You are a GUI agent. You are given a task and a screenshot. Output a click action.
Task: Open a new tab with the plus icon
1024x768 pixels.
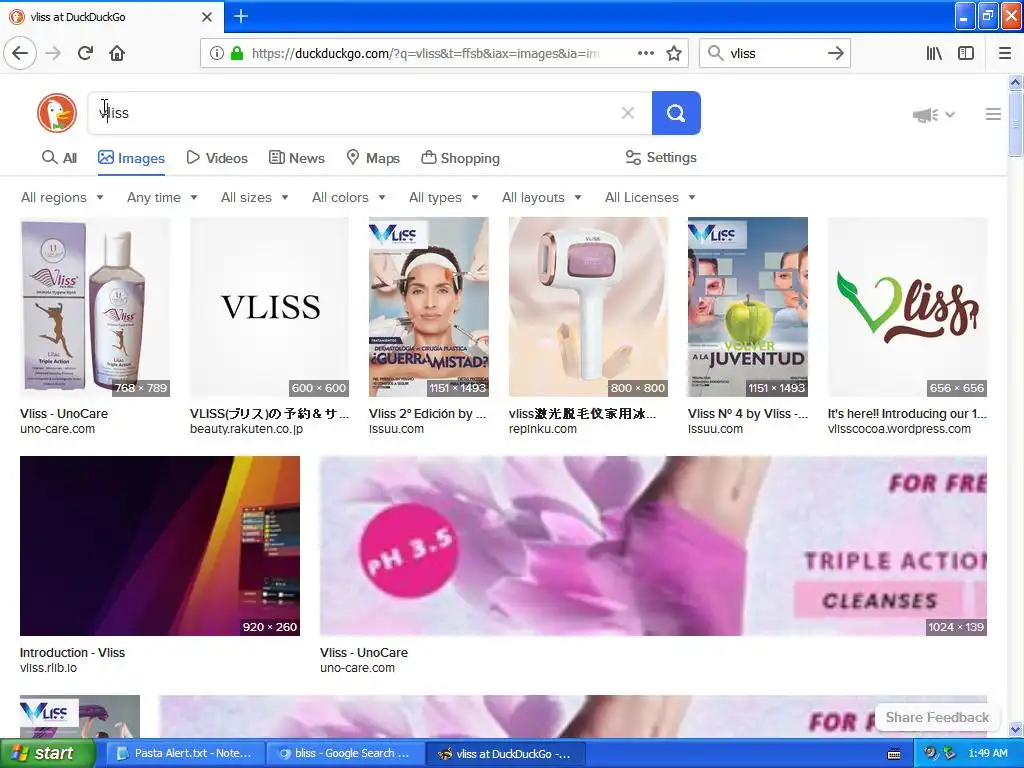240,16
